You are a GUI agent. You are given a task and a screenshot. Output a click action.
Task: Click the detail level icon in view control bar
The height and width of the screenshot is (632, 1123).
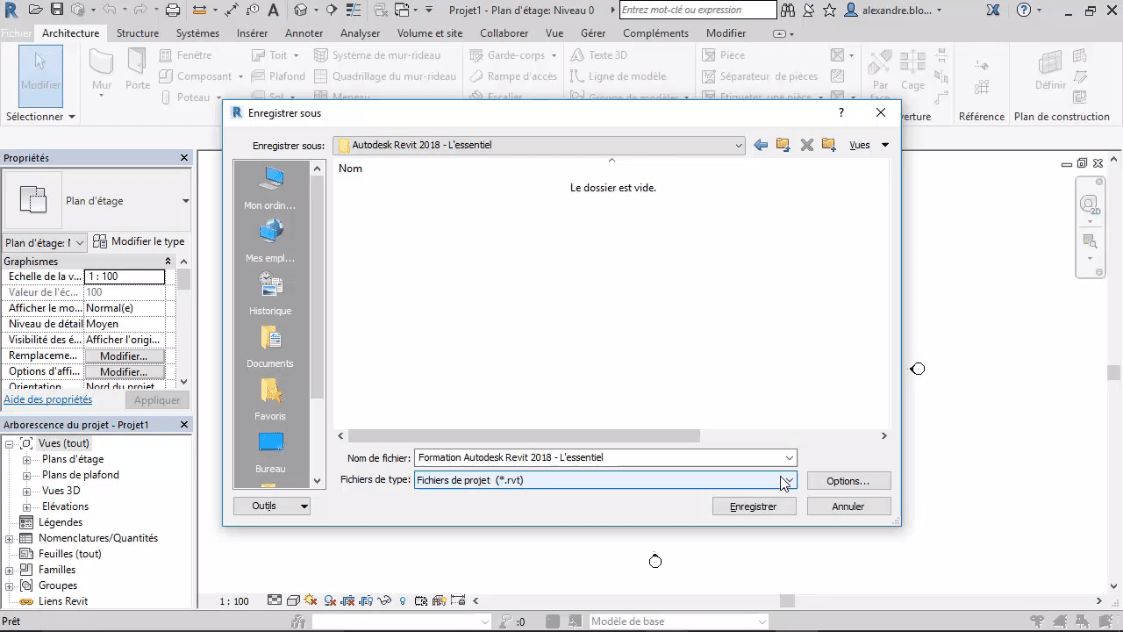(274, 600)
